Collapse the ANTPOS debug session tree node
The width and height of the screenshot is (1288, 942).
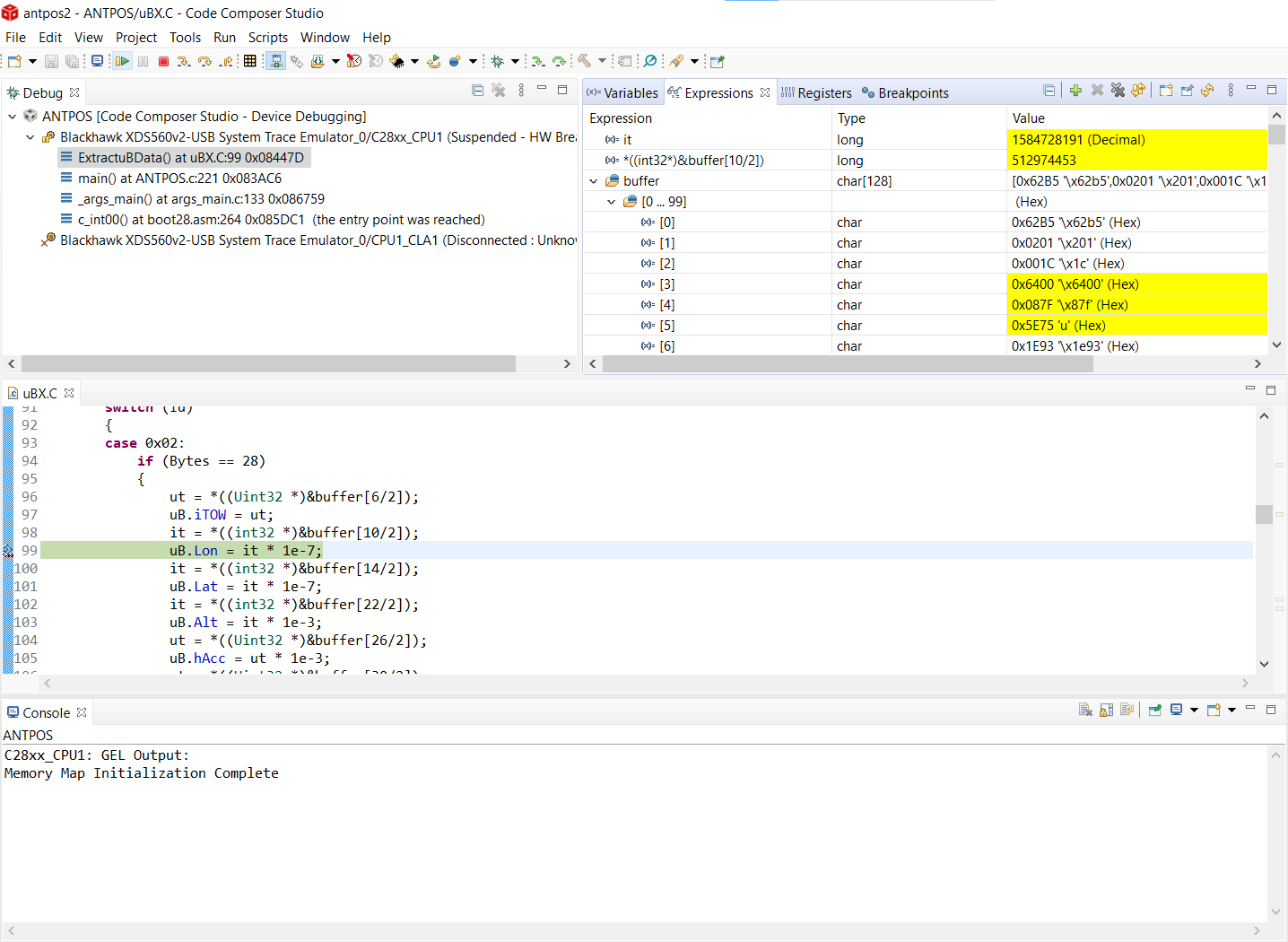pos(13,116)
